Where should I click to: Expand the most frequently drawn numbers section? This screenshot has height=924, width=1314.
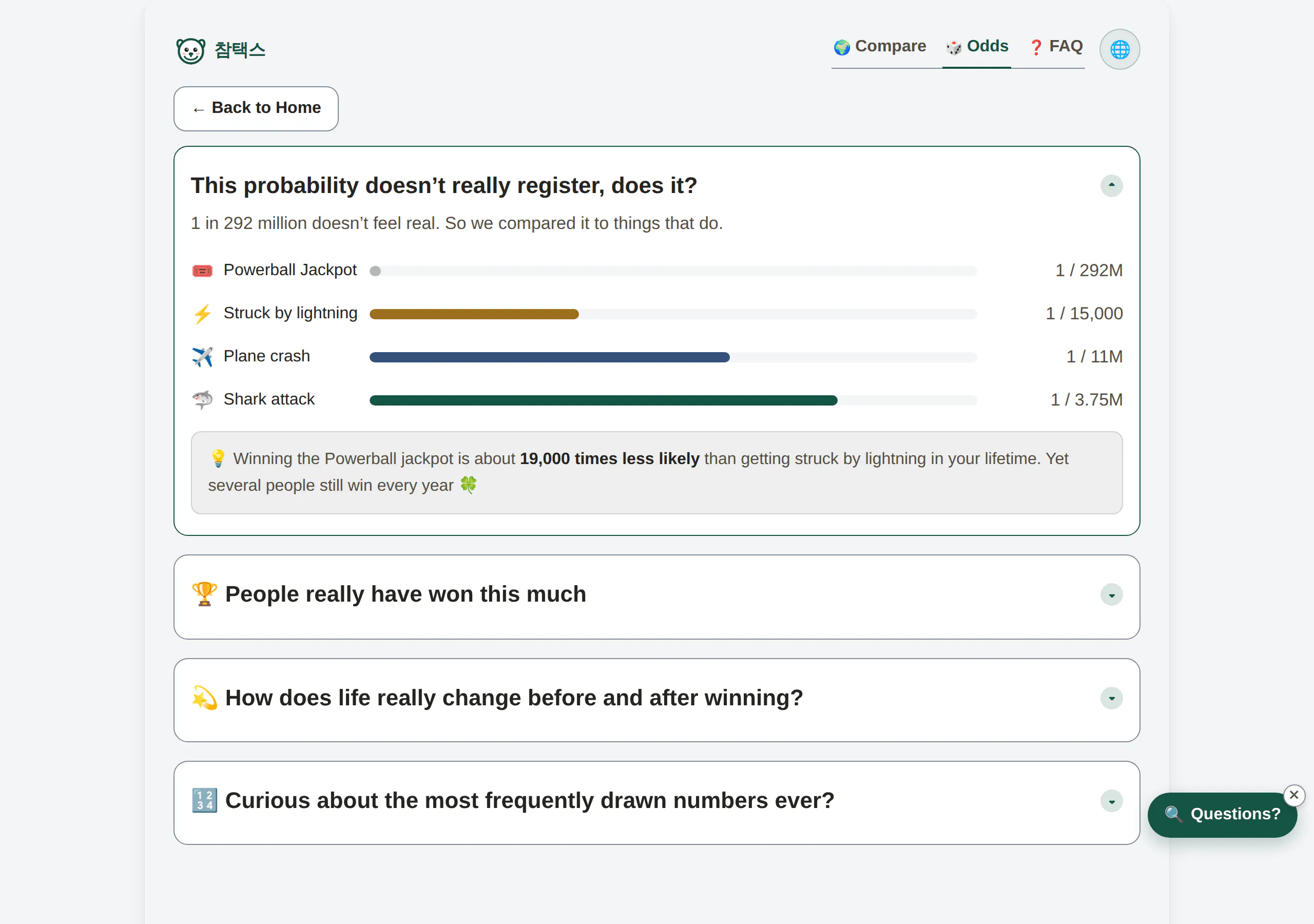coord(1111,801)
